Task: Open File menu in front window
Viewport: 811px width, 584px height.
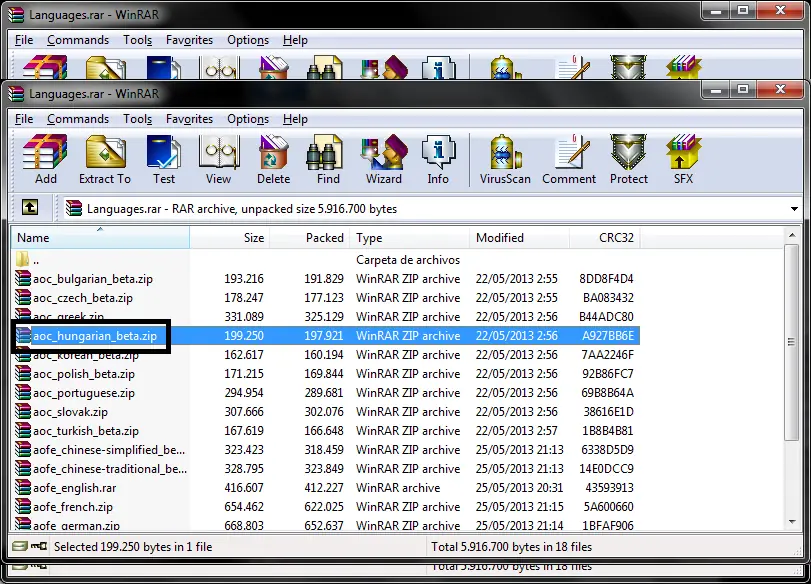Action: [x=24, y=119]
